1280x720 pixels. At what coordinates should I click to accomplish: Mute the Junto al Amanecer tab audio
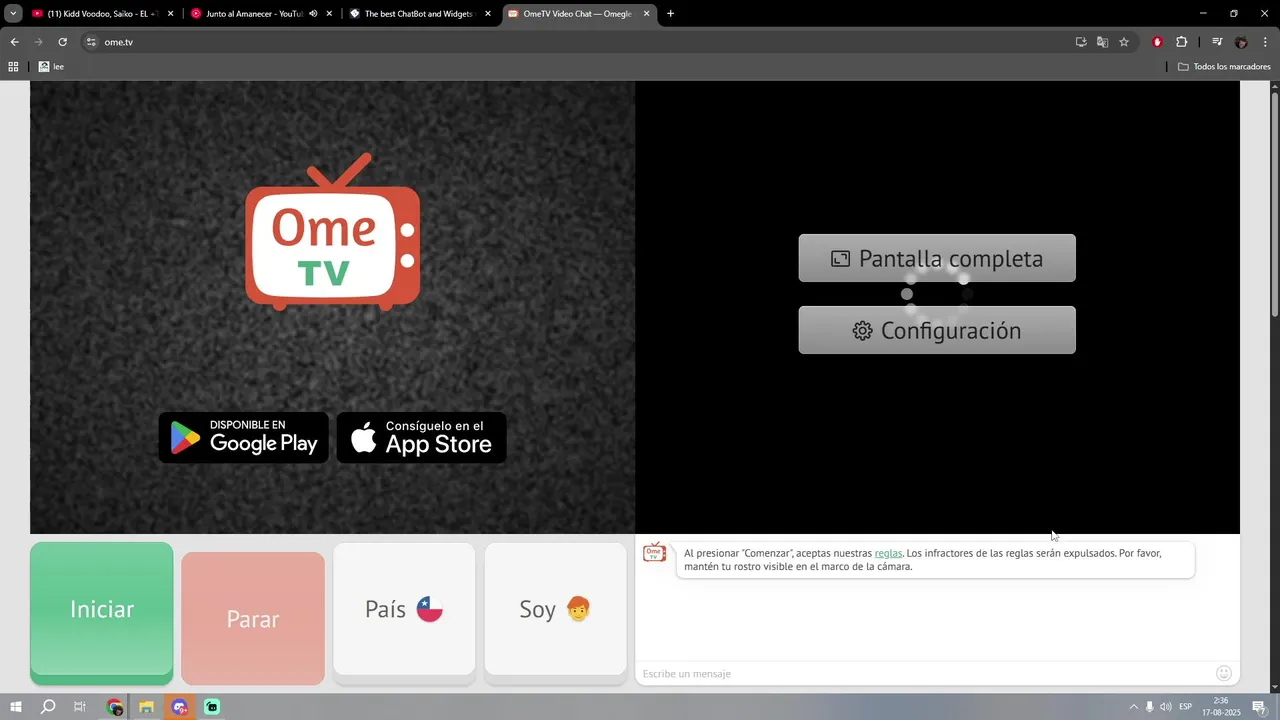[x=313, y=14]
